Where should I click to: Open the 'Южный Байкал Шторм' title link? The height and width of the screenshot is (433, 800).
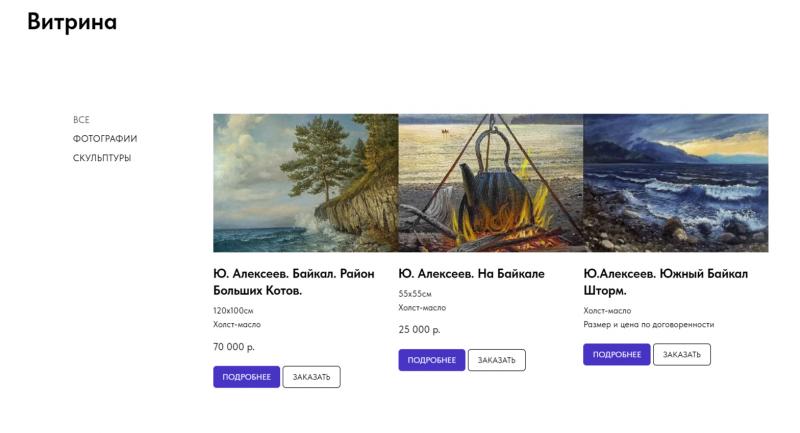665,282
